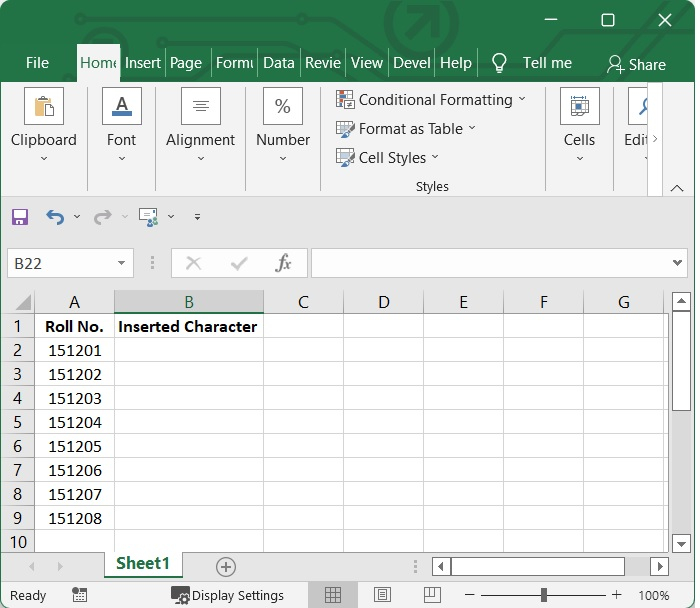This screenshot has width=700, height=608.
Task: Select cell with 151208
Action: pyautogui.click(x=75, y=518)
